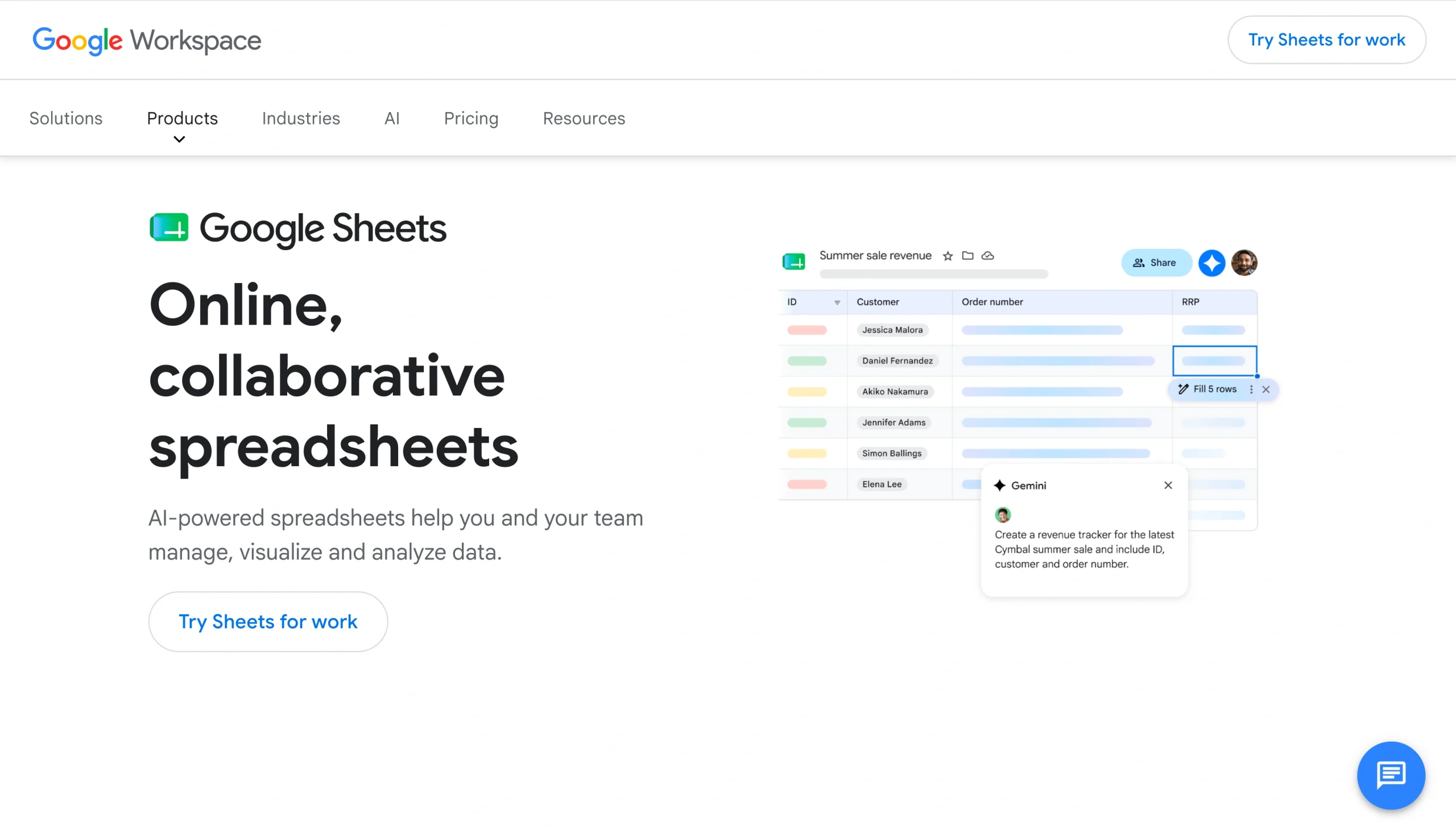Select the Simon Ballings customer chip
The width and height of the screenshot is (1456, 839).
pyautogui.click(x=892, y=453)
